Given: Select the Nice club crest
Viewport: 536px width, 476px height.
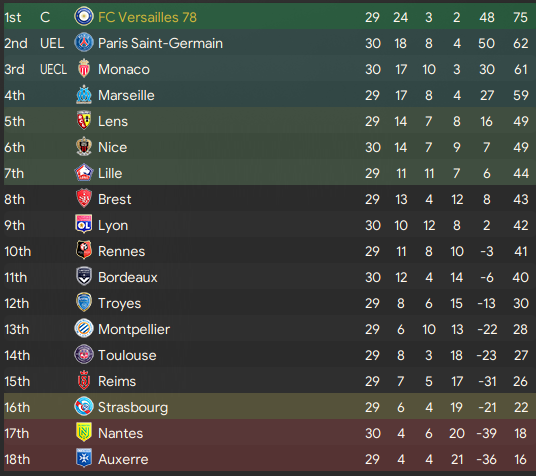Looking at the screenshot, I should (x=84, y=146).
